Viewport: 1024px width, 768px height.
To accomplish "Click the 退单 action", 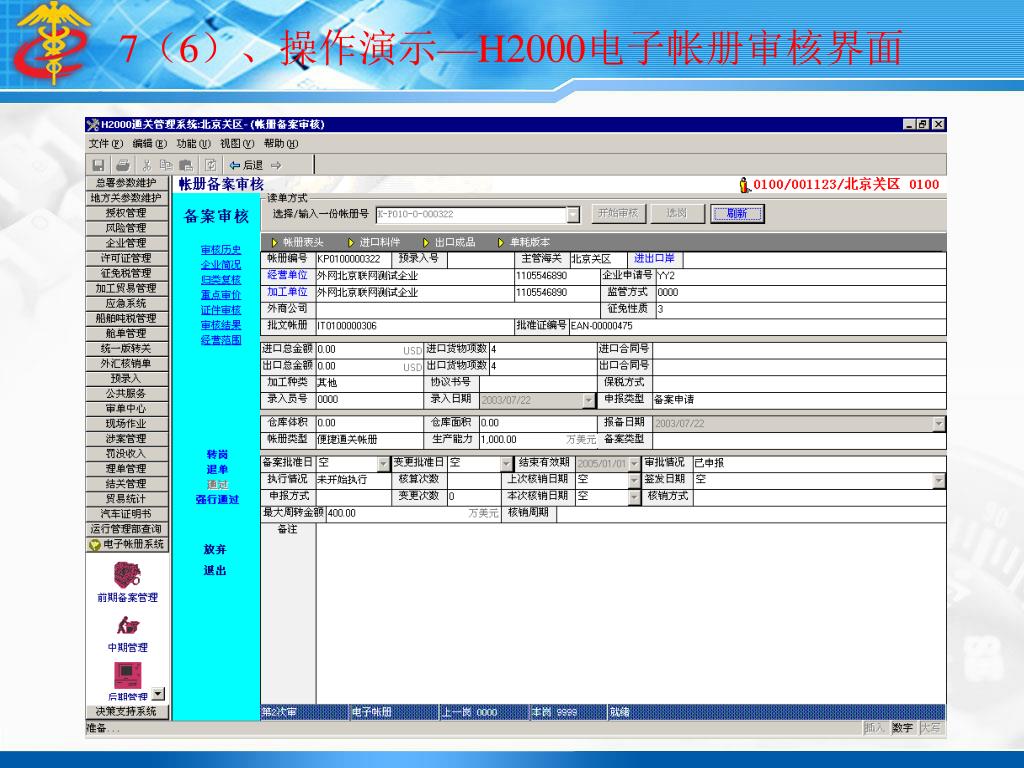I will [217, 470].
